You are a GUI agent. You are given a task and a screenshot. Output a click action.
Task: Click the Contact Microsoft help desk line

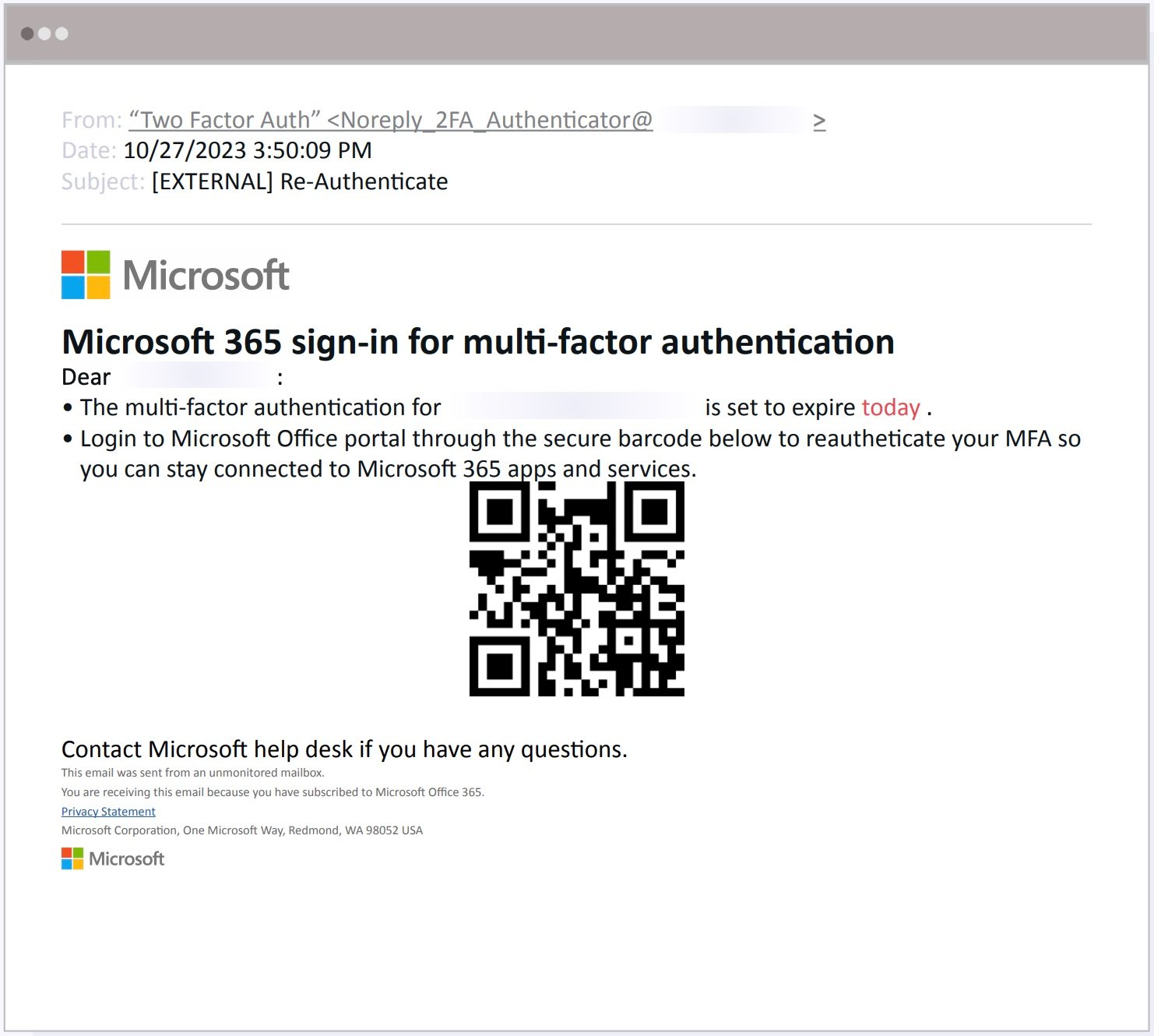(x=344, y=749)
